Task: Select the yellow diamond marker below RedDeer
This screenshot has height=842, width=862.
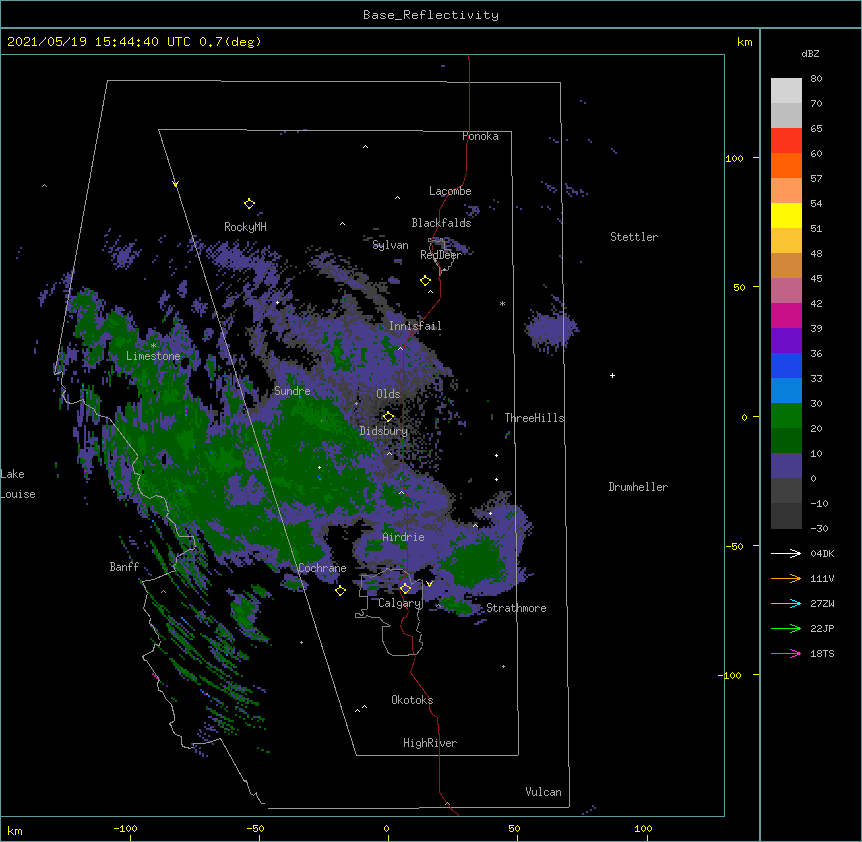Action: pos(426,281)
